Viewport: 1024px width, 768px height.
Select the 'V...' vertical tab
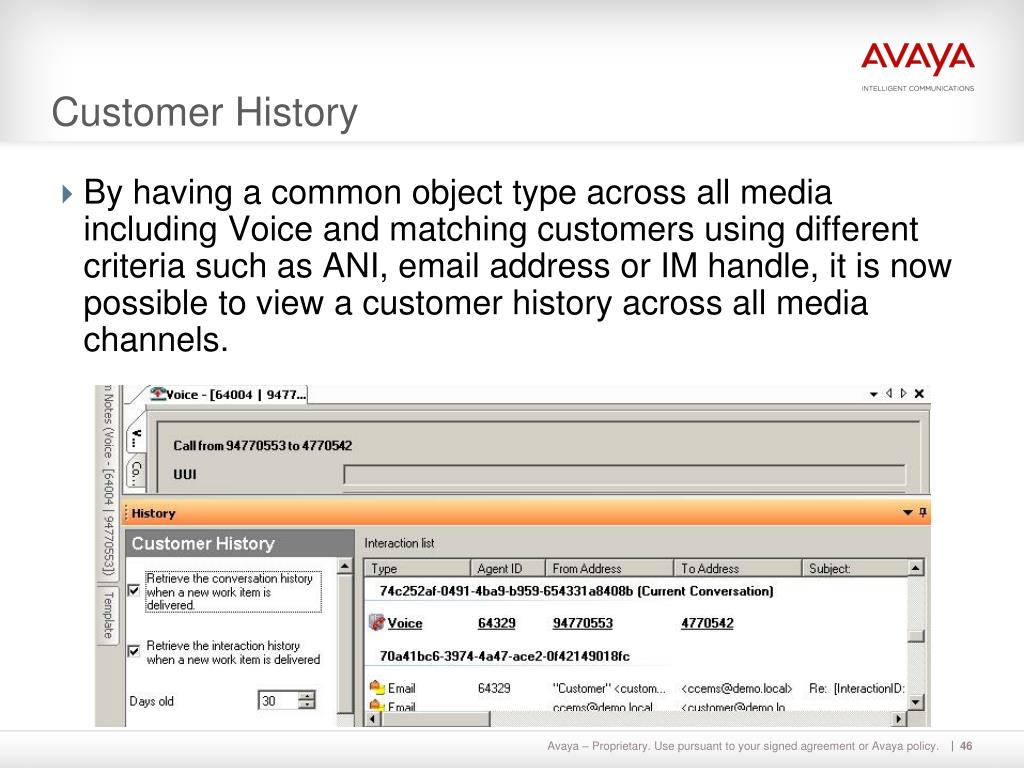[x=135, y=436]
